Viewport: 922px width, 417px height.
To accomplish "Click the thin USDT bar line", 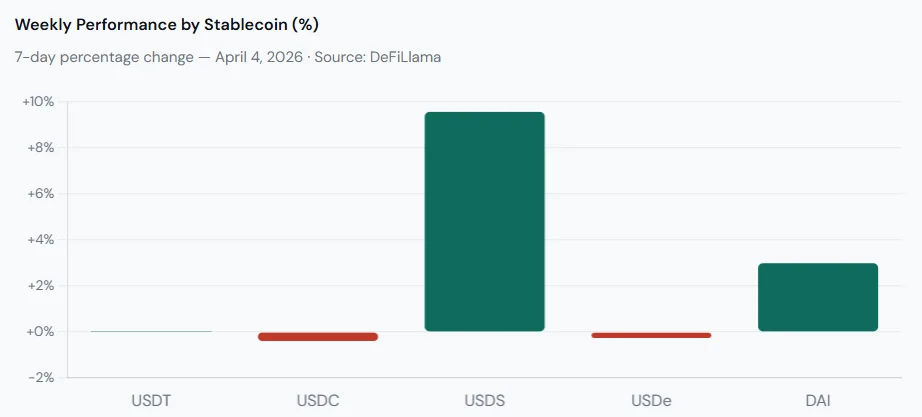I will [x=151, y=331].
